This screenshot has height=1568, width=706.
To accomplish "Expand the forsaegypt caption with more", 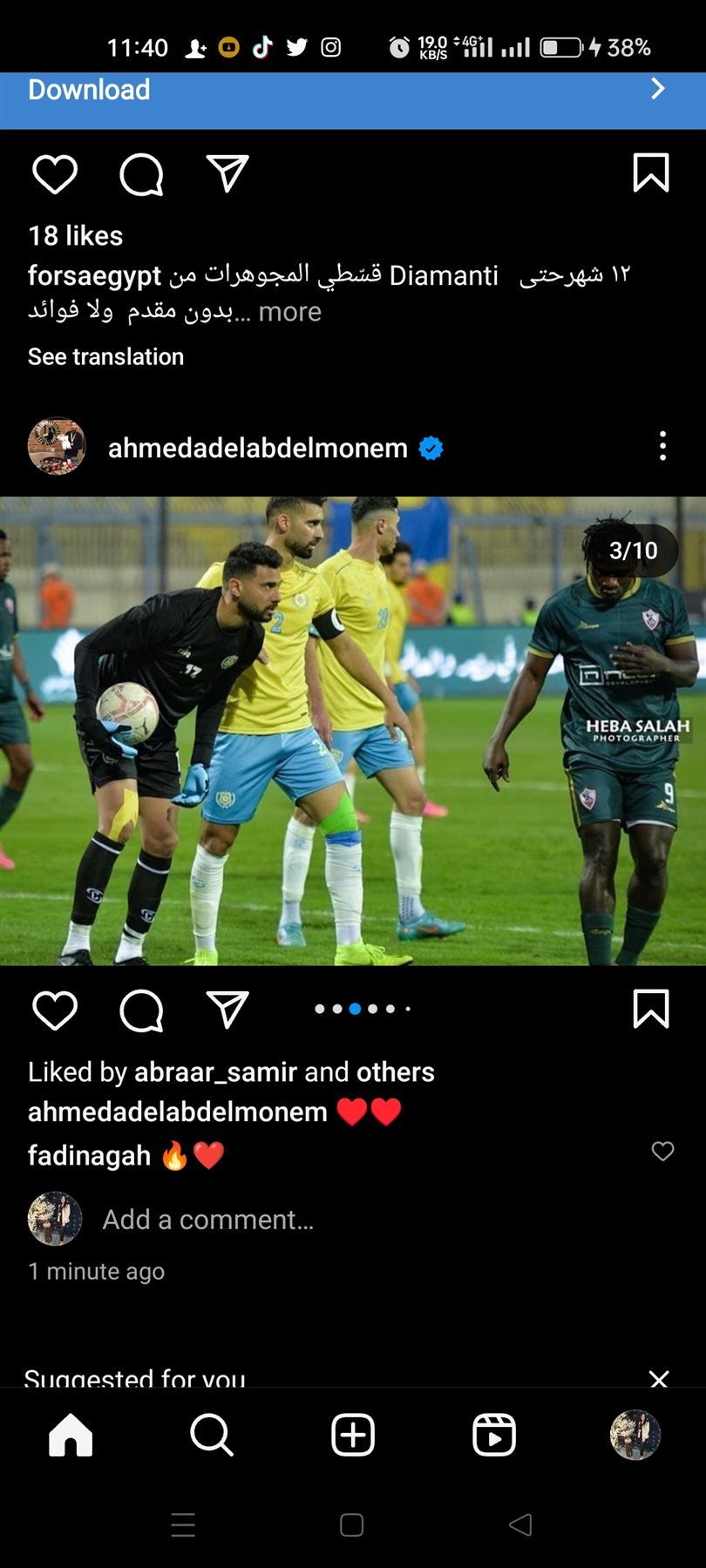I will [289, 312].
